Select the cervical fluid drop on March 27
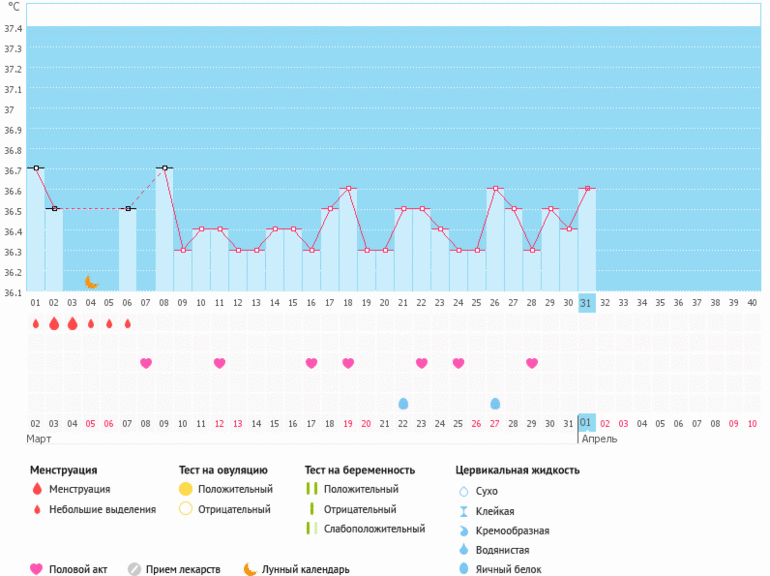The width and height of the screenshot is (770, 576). tap(495, 403)
